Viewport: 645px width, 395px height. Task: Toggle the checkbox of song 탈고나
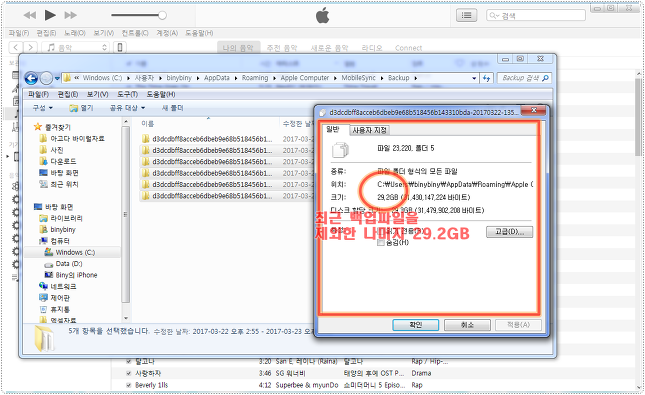129,362
